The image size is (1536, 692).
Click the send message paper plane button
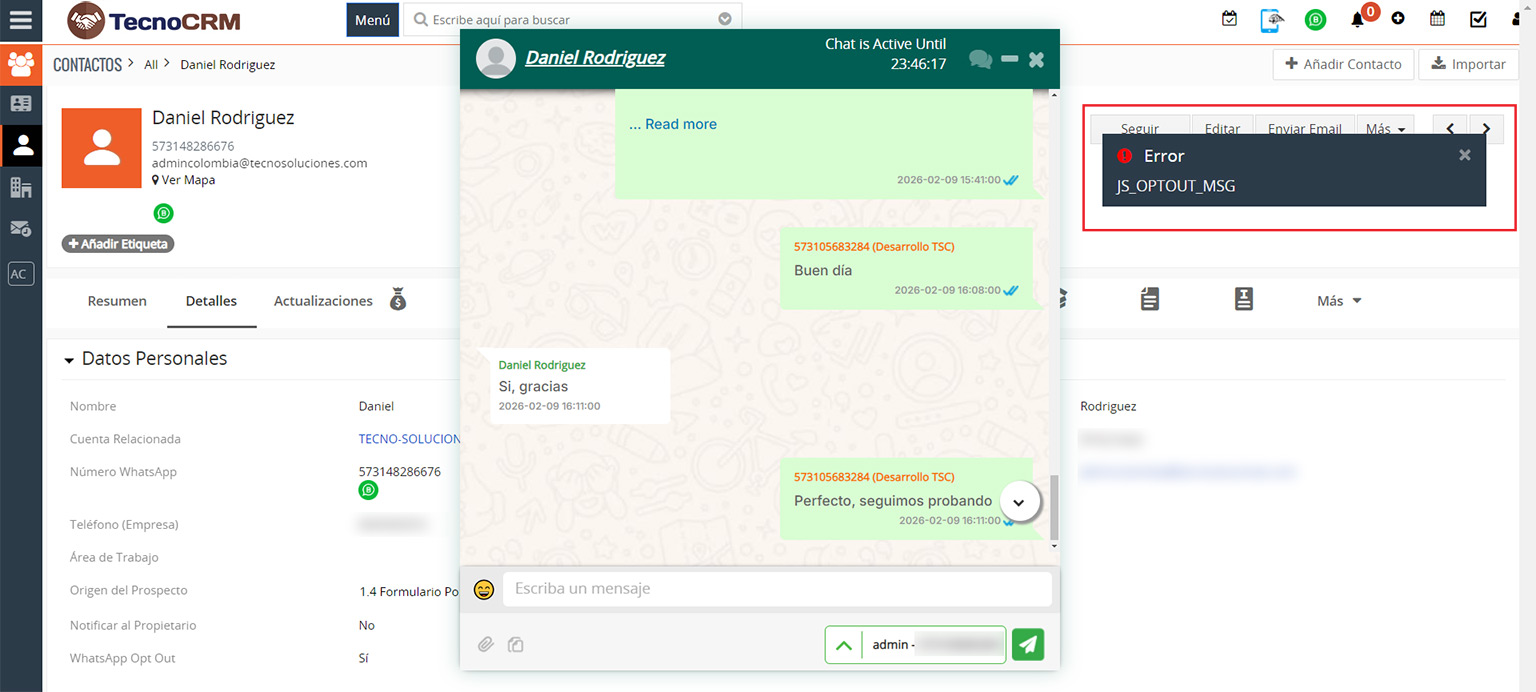(1027, 645)
